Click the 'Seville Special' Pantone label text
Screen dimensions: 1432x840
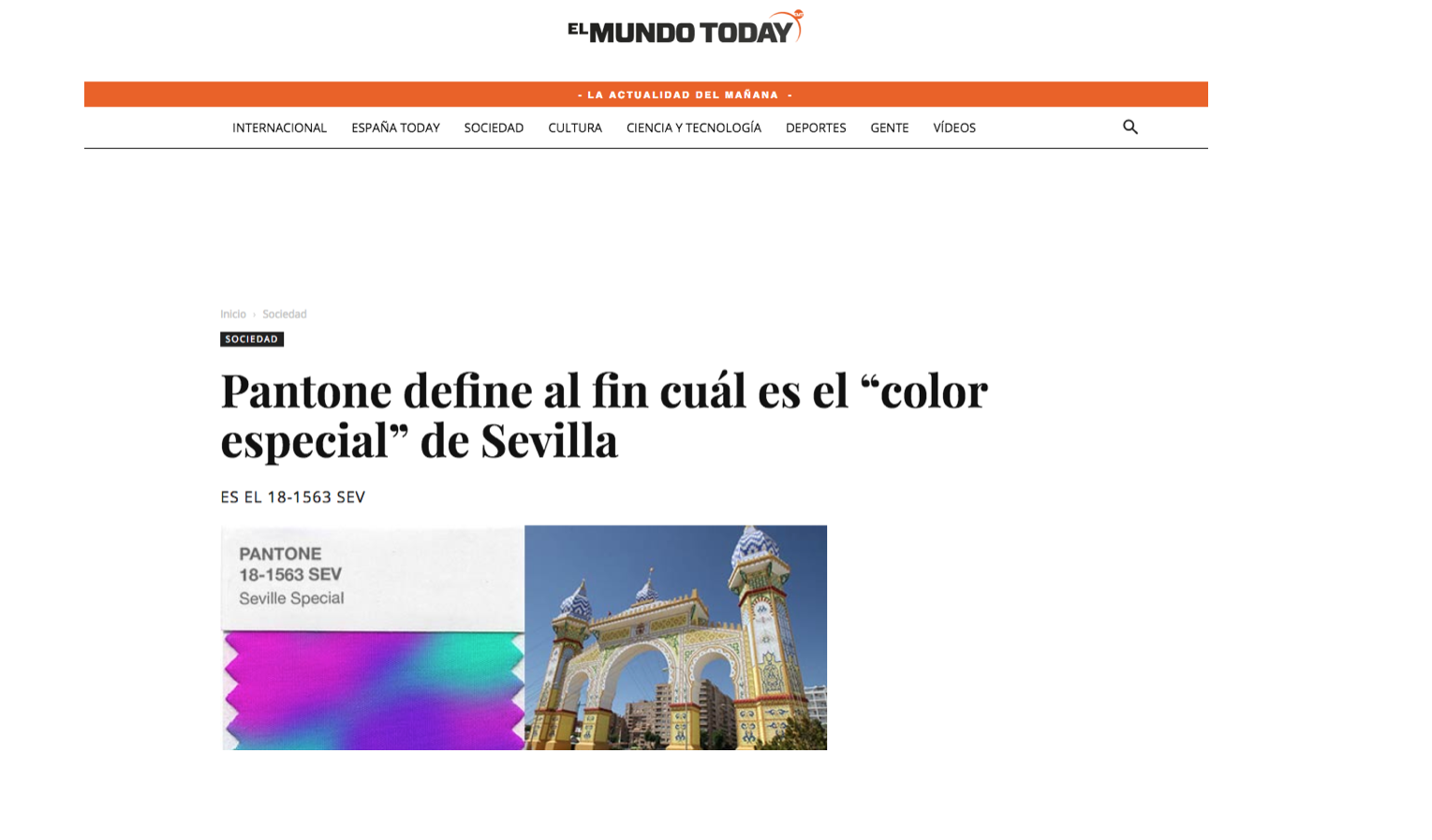(x=291, y=598)
